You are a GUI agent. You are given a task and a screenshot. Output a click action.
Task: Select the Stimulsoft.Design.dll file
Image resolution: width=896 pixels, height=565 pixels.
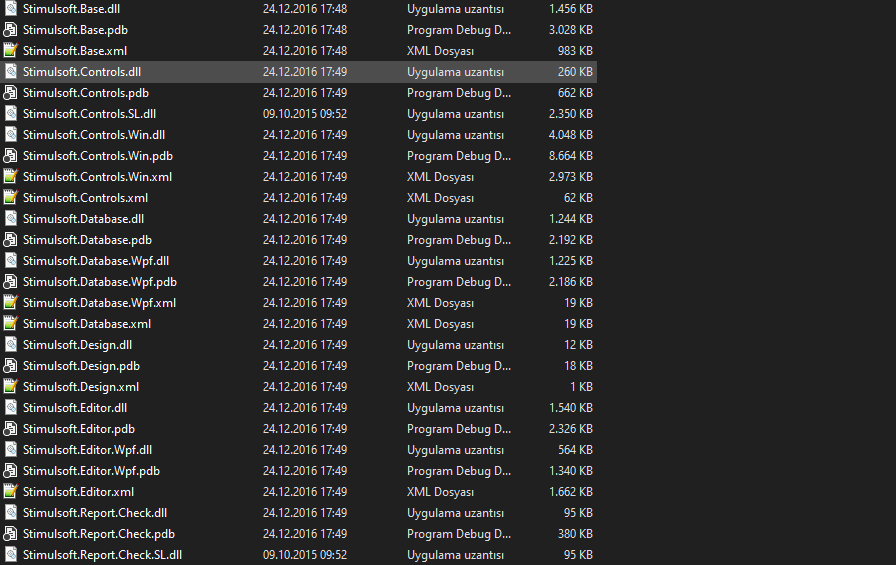click(x=77, y=345)
